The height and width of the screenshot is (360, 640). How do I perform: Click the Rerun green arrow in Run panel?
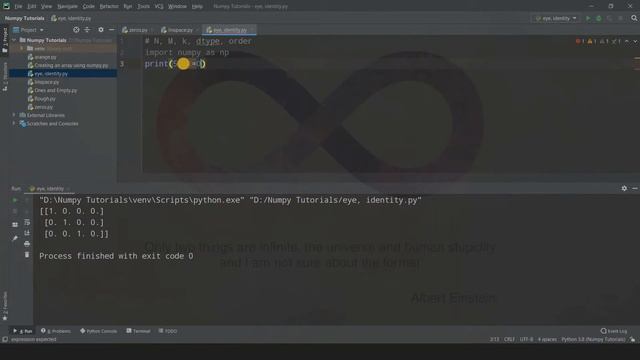pos(15,200)
